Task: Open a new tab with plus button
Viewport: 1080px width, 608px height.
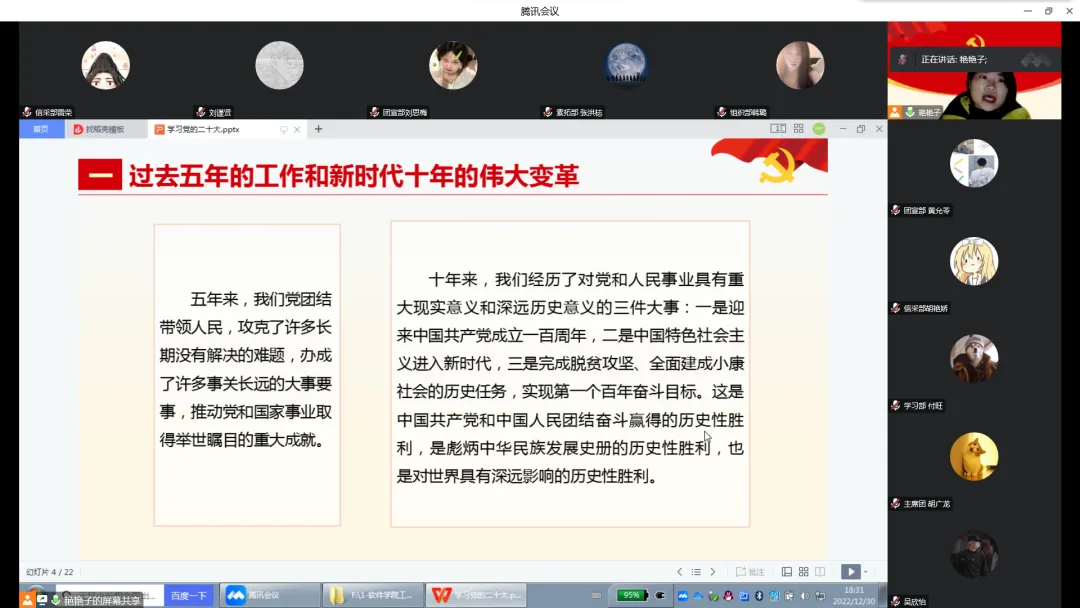Action: [x=318, y=129]
